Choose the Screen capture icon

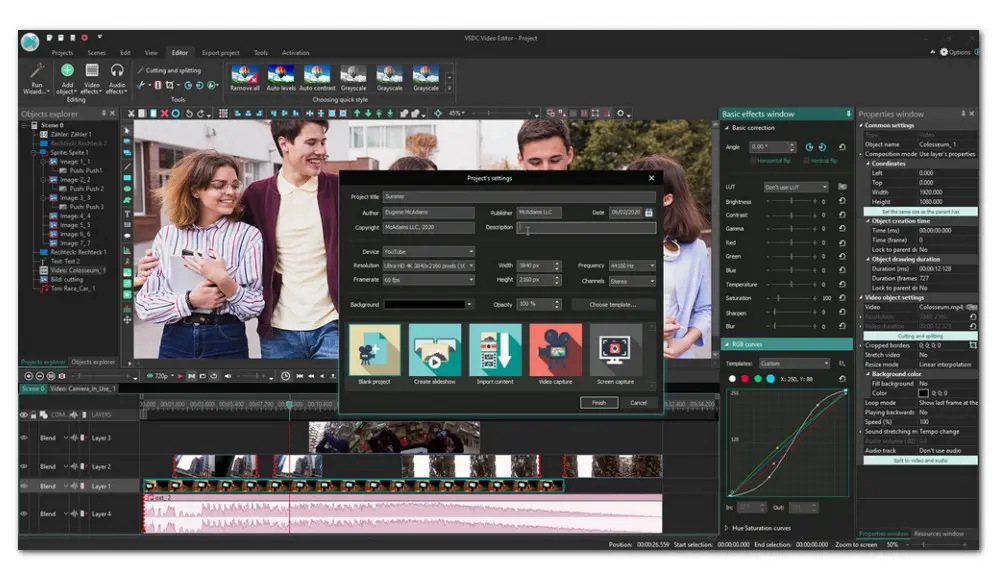point(615,350)
